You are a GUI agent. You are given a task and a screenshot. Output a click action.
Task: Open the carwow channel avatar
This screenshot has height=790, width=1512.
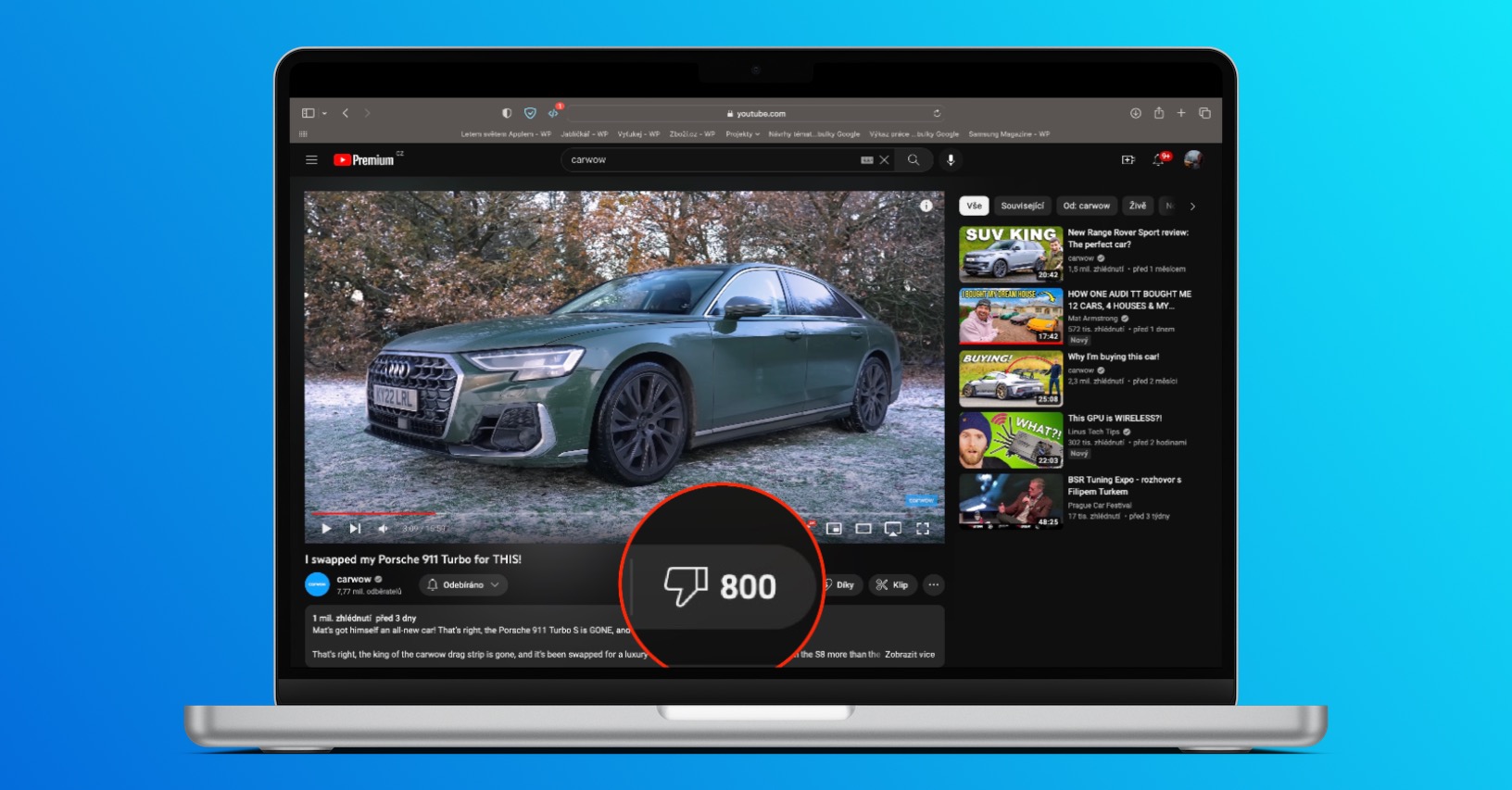(318, 584)
